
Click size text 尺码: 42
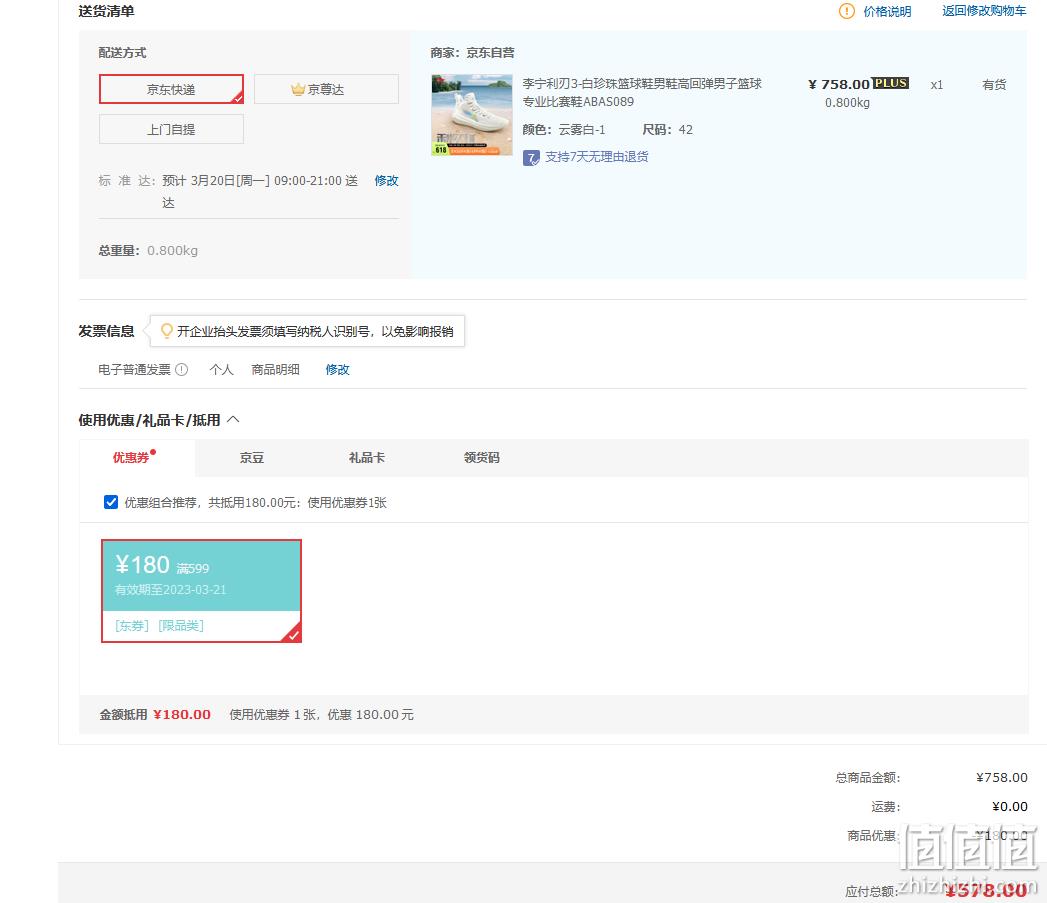point(667,130)
